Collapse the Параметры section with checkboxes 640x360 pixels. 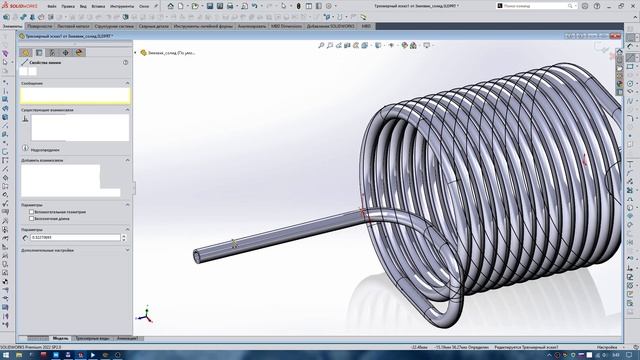[x=127, y=205]
